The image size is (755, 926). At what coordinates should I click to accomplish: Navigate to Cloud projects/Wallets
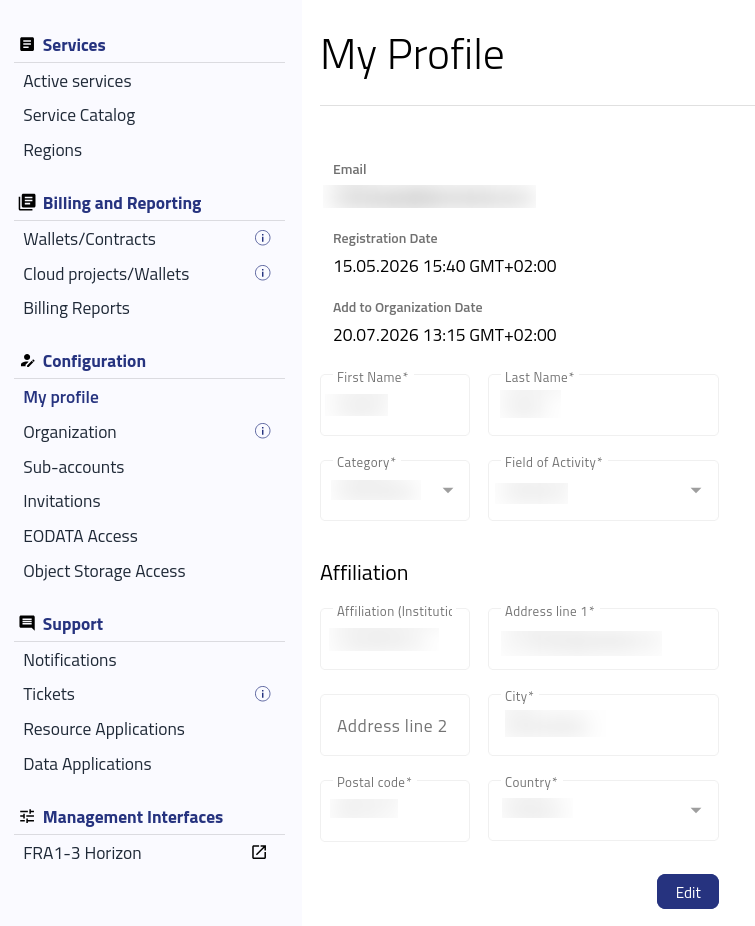tap(106, 274)
